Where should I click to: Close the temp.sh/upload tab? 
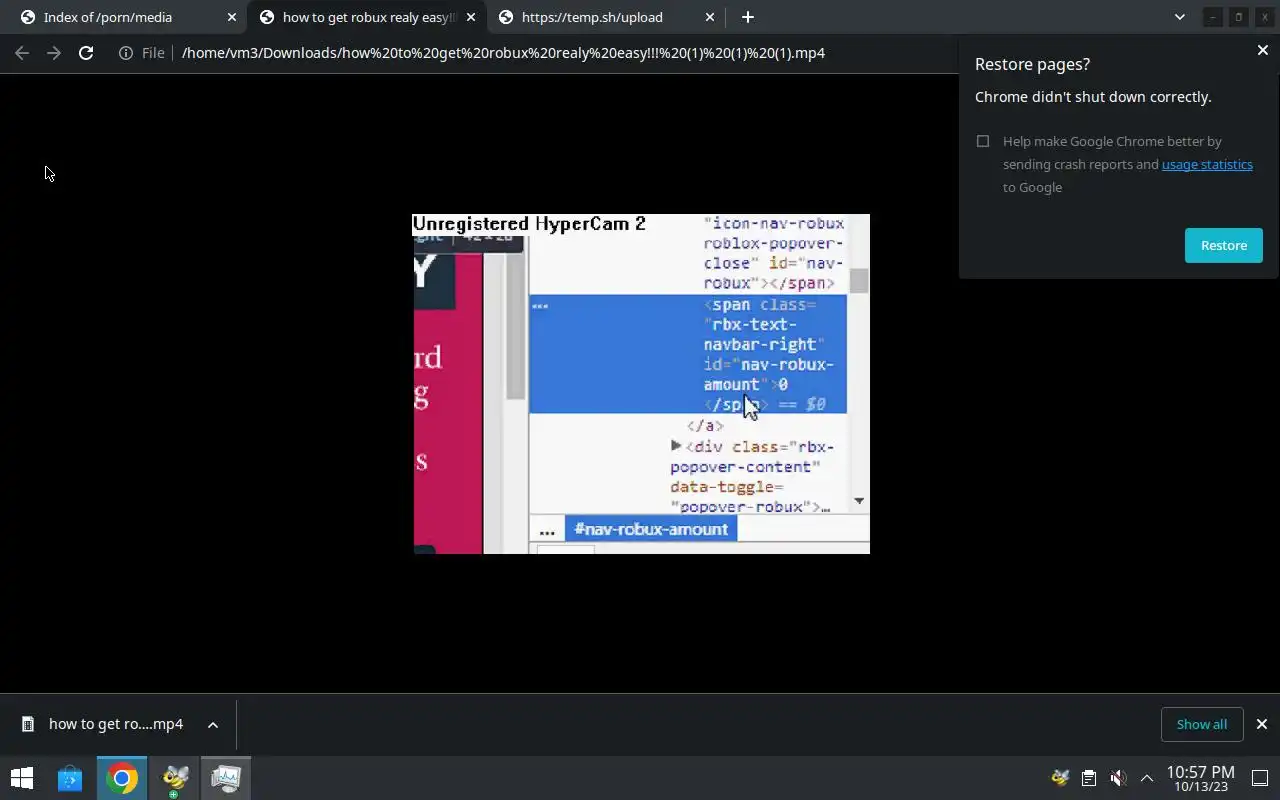coord(710,17)
